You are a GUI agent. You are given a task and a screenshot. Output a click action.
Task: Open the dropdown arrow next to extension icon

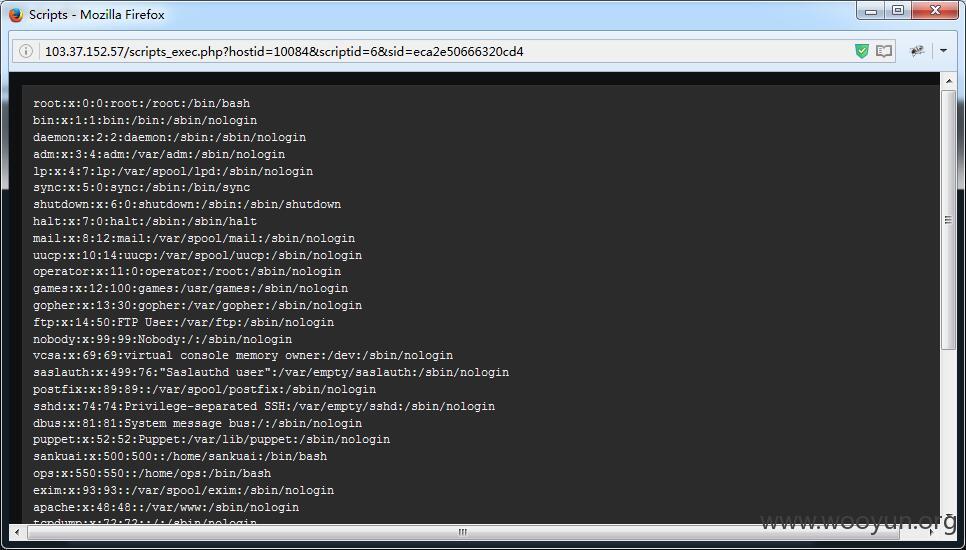click(943, 51)
